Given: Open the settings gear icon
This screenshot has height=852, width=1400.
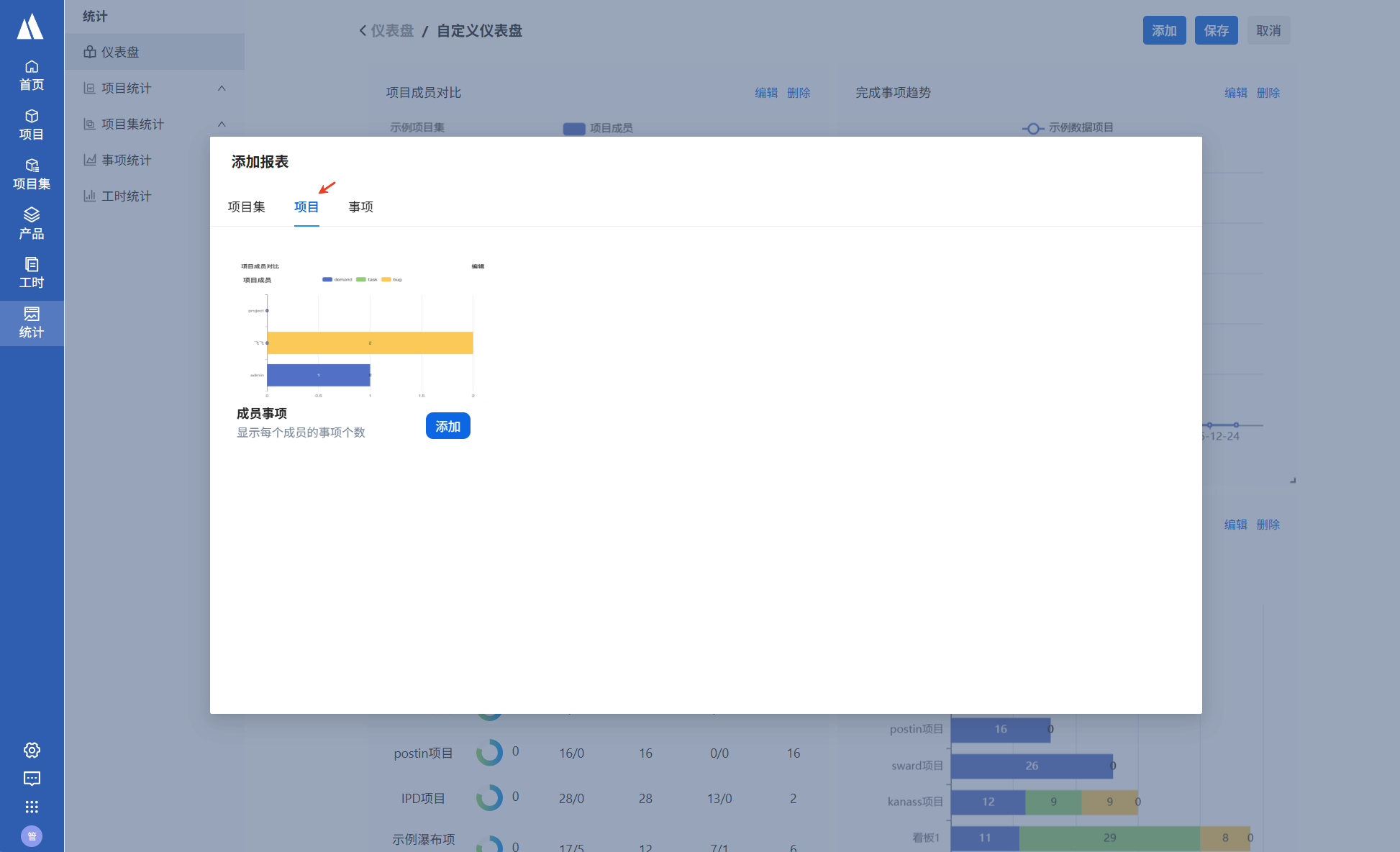Looking at the screenshot, I should point(32,750).
